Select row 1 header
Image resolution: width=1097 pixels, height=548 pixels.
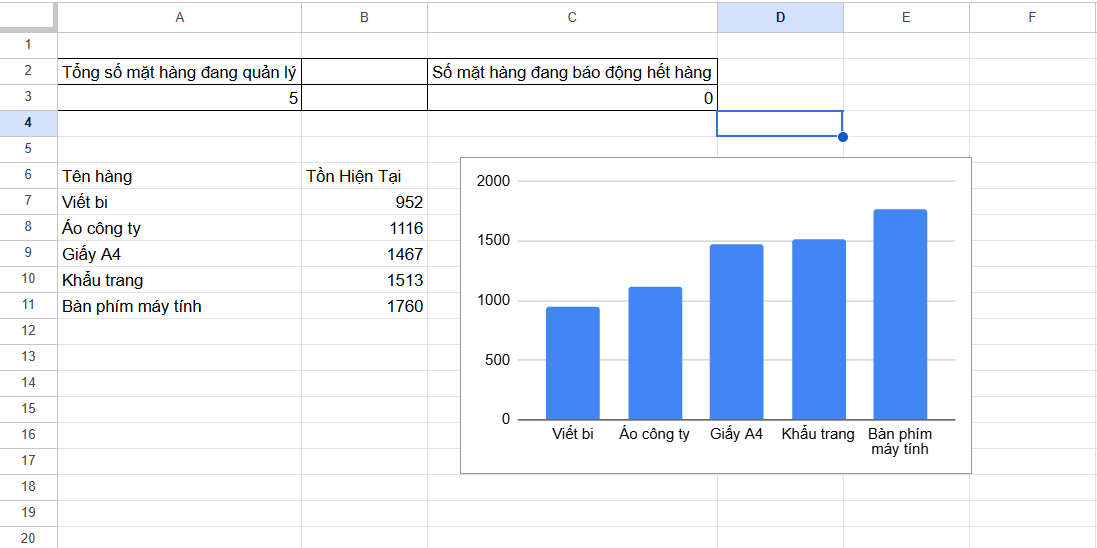[28, 45]
